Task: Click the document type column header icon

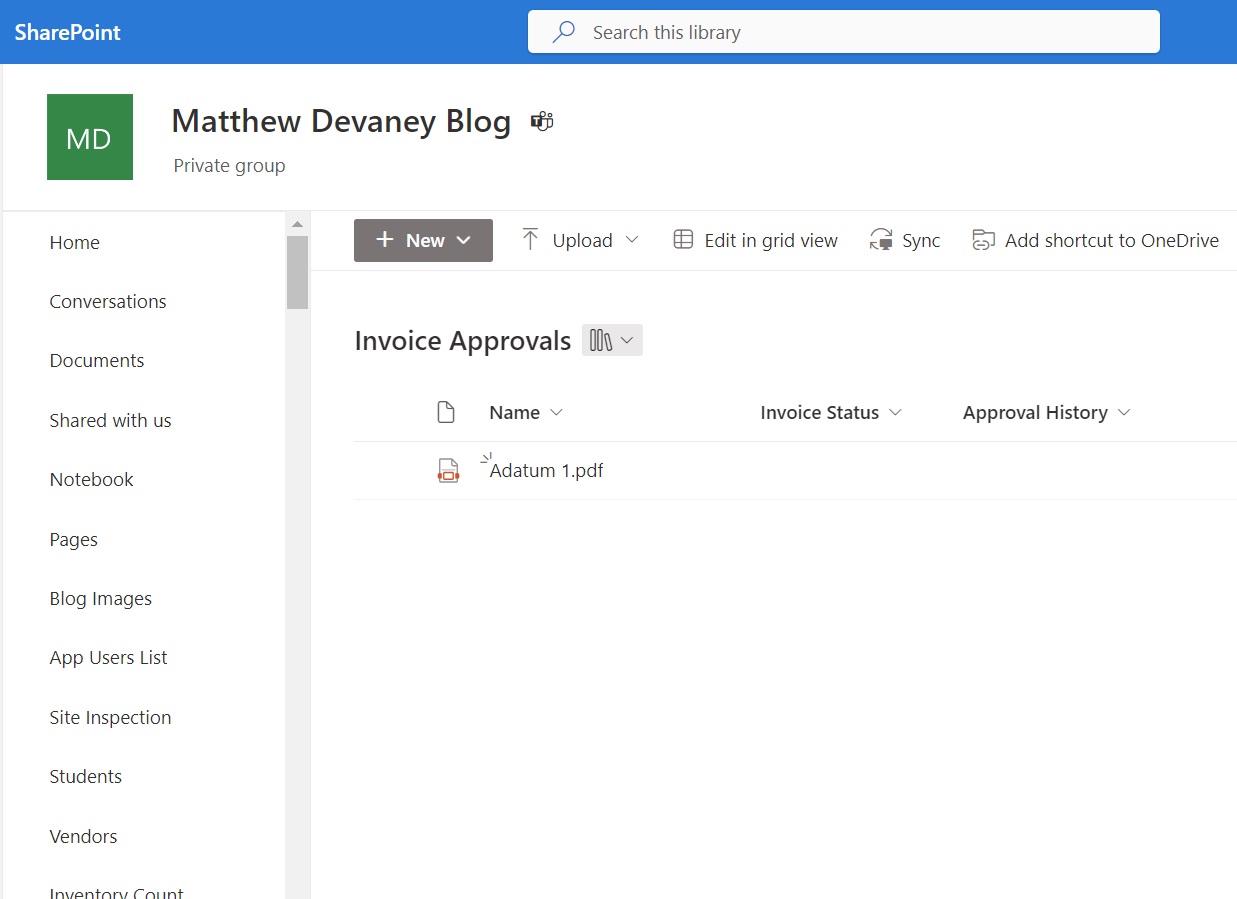Action: tap(446, 411)
